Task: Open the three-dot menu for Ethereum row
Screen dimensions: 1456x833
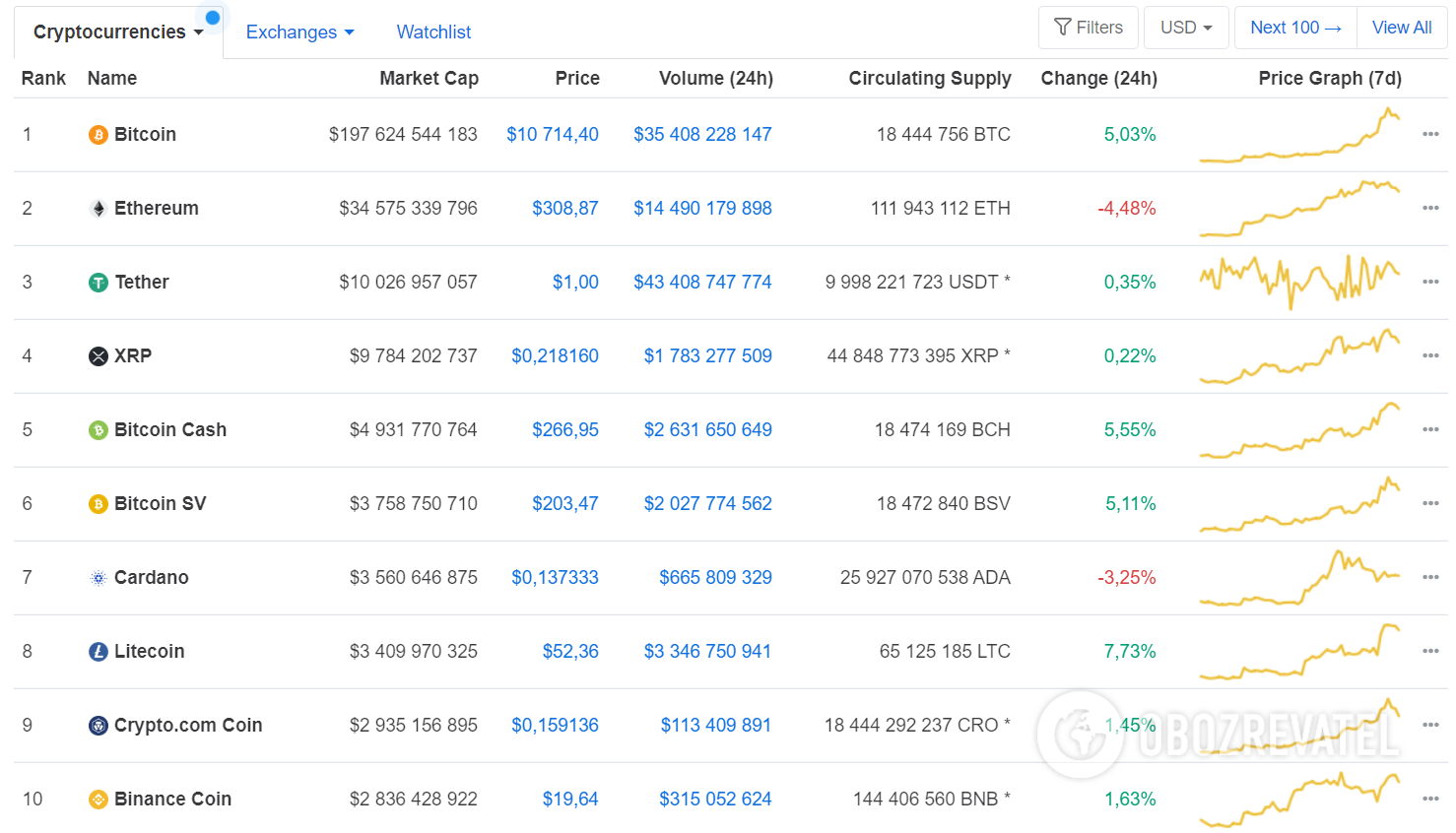Action: 1430,208
